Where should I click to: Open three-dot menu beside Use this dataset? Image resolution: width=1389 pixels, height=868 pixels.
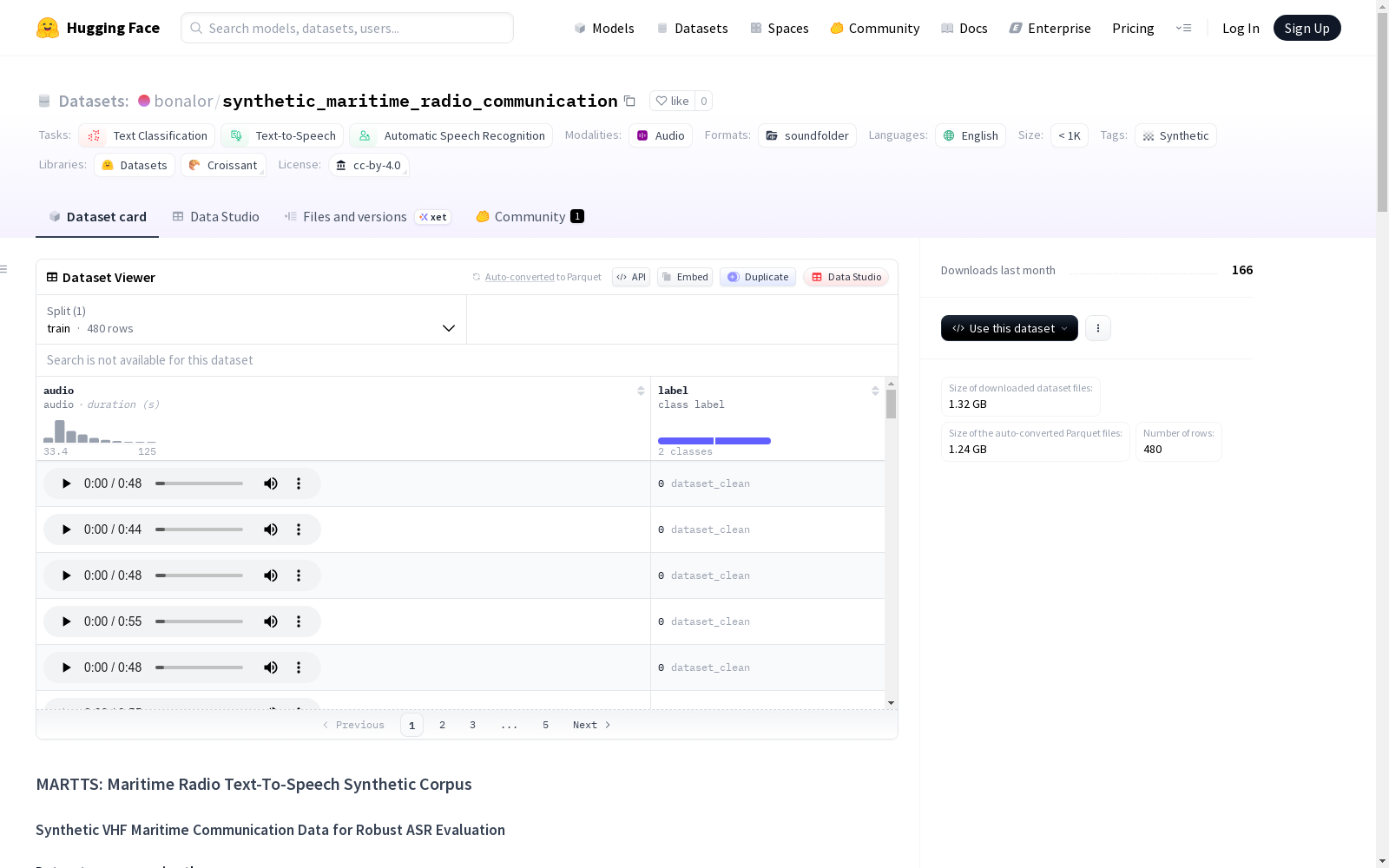click(x=1098, y=328)
